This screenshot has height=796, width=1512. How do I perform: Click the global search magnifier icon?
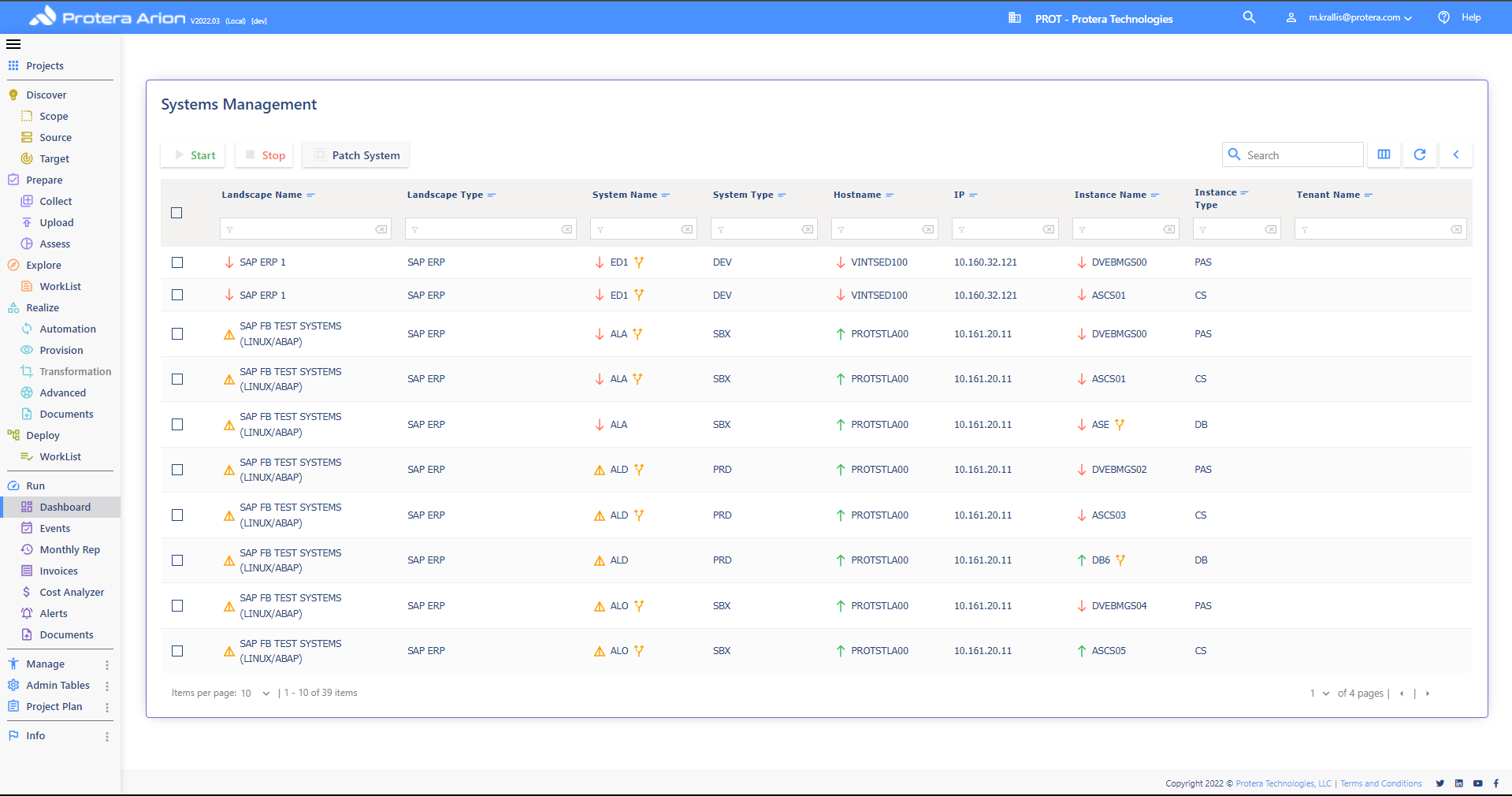[x=1249, y=17]
